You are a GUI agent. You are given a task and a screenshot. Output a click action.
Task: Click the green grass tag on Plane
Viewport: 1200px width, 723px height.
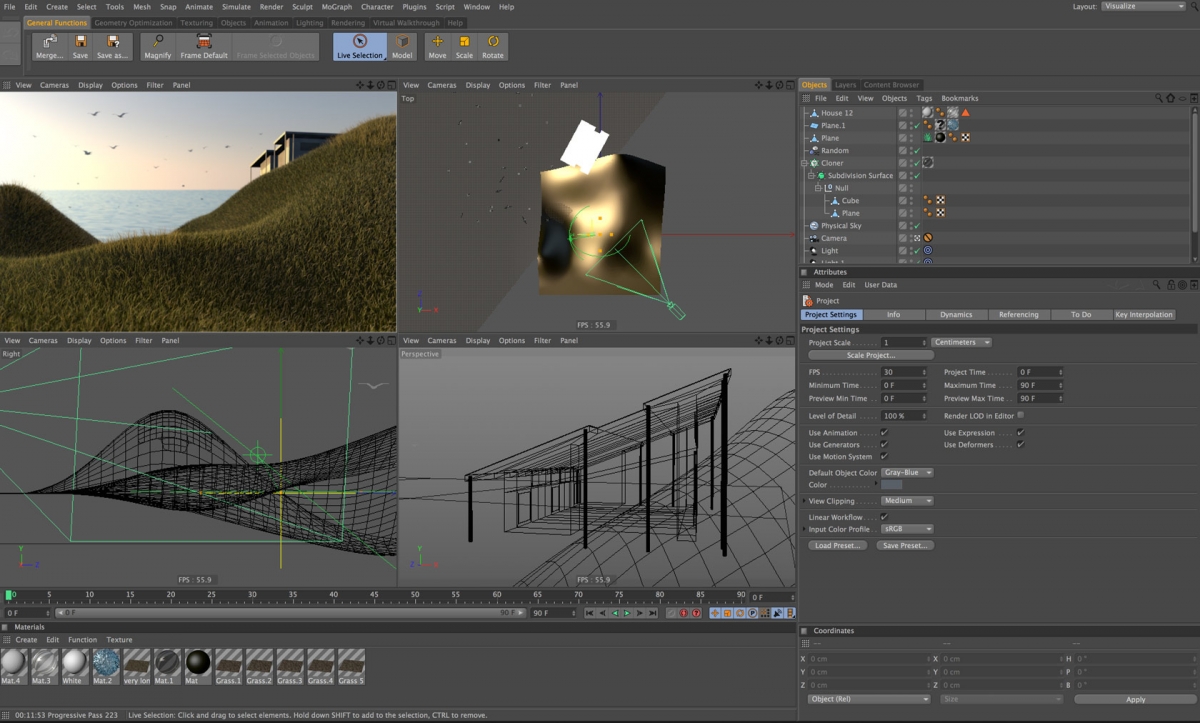pyautogui.click(x=928, y=138)
